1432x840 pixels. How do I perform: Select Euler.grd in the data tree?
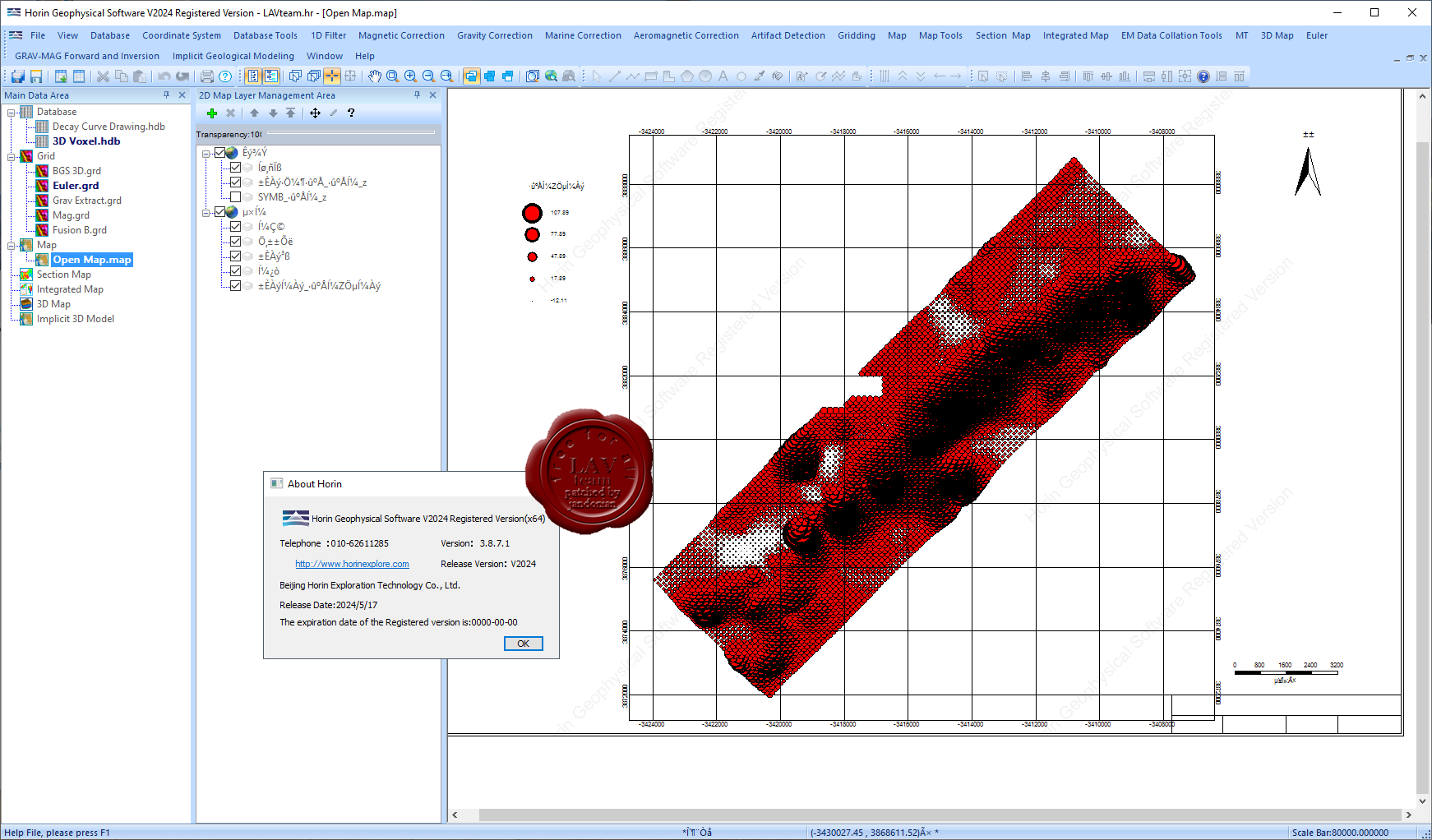[x=76, y=186]
